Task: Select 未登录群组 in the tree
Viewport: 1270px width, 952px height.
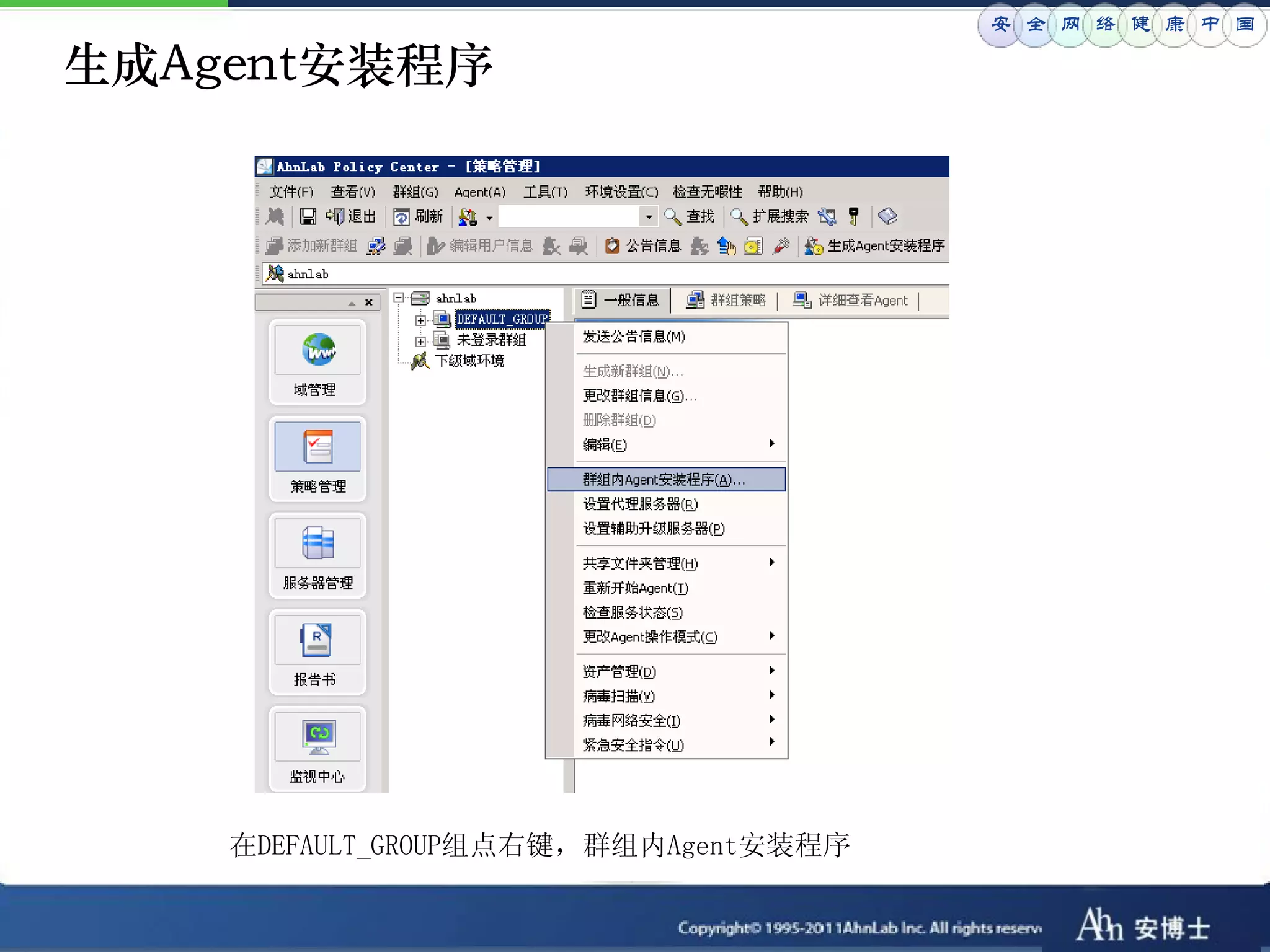Action: [x=492, y=340]
